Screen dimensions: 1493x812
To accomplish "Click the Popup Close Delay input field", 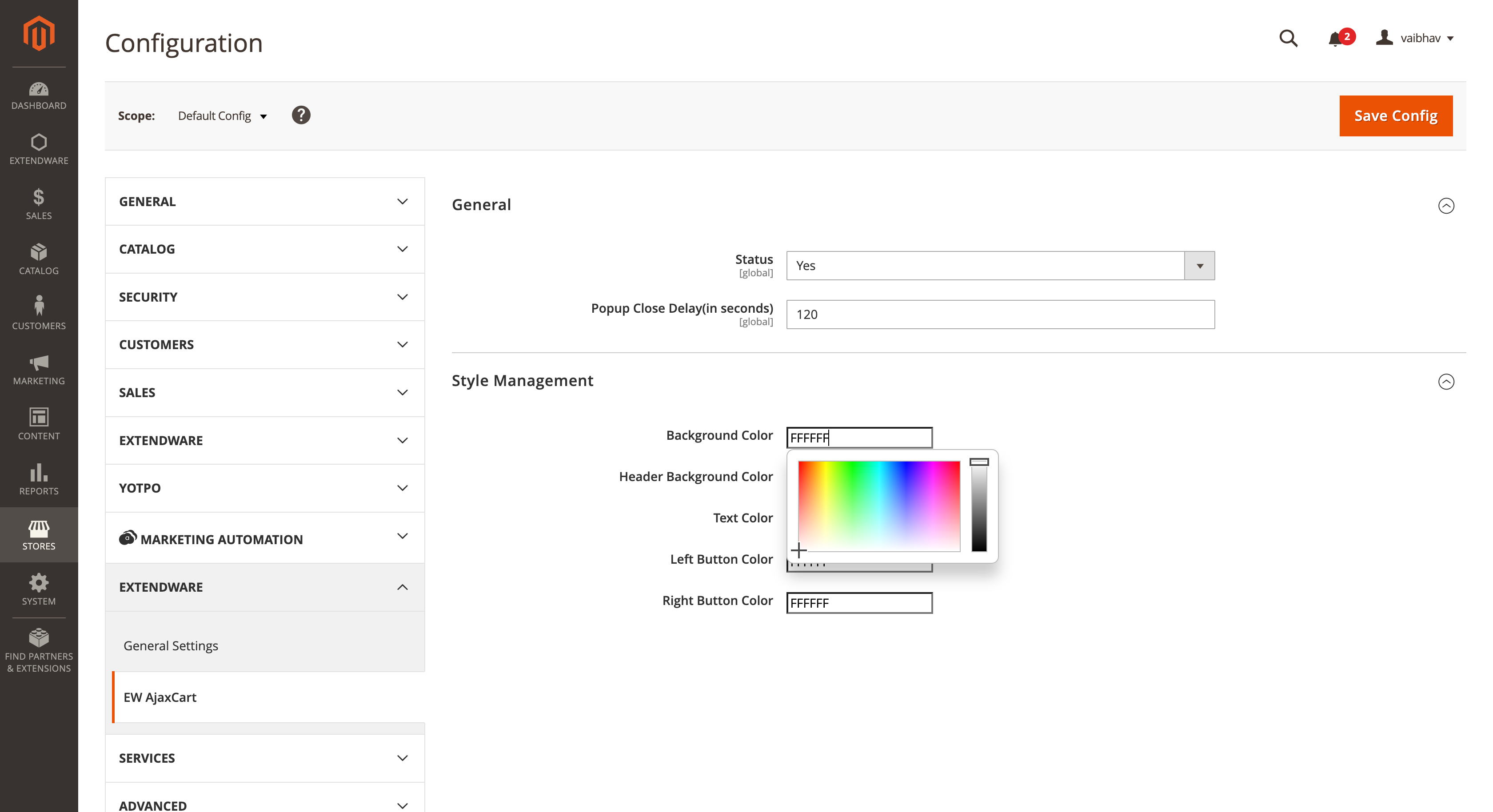I will 1000,314.
